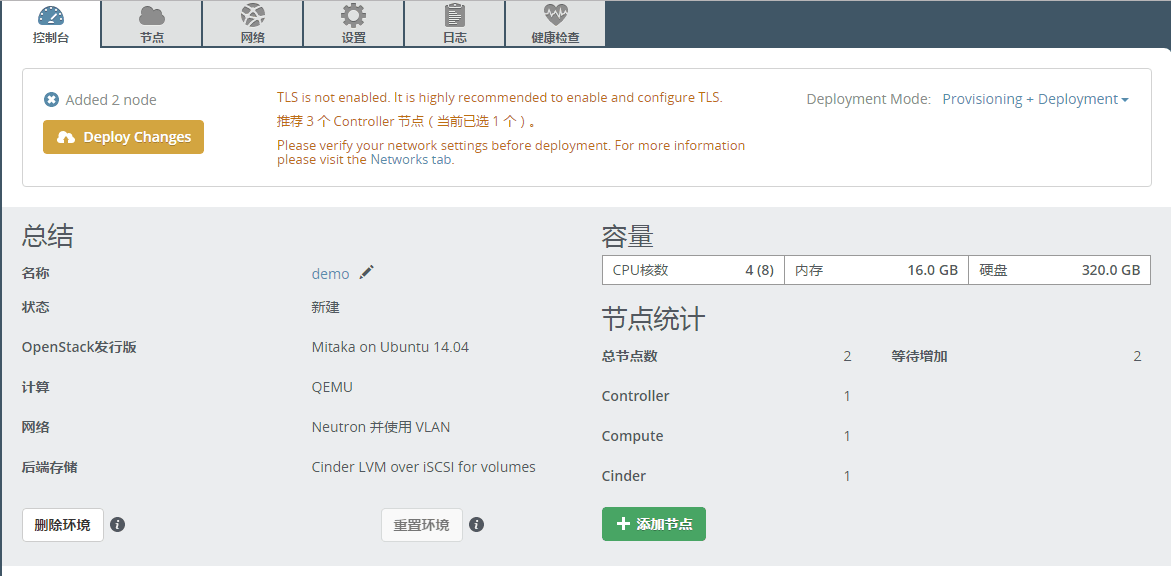Edit the environment name with pencil icon
The height and width of the screenshot is (576, 1171).
pyautogui.click(x=366, y=273)
